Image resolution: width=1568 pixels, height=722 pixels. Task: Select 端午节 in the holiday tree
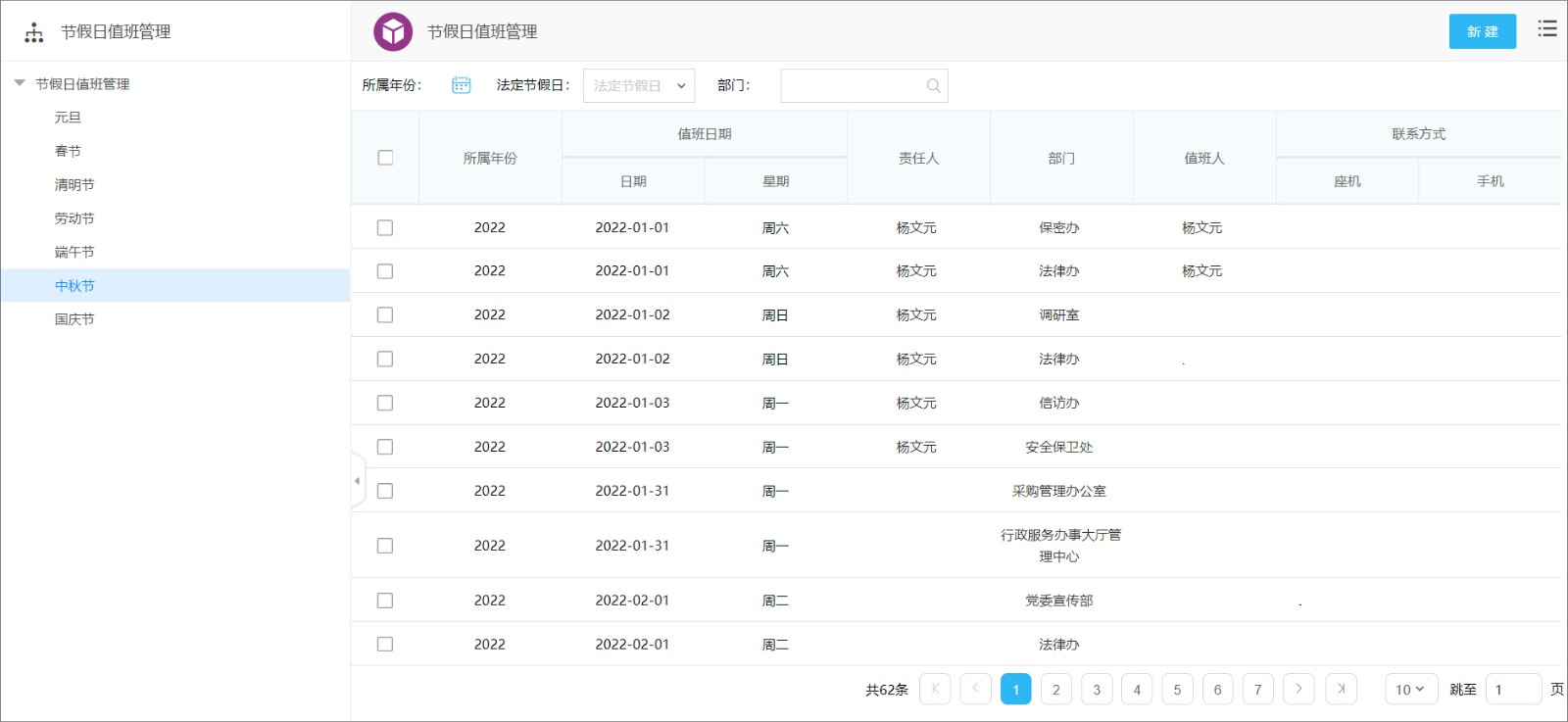coord(74,252)
